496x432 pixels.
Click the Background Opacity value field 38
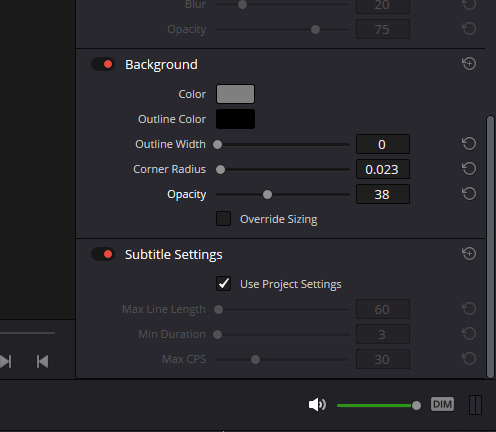[383, 194]
